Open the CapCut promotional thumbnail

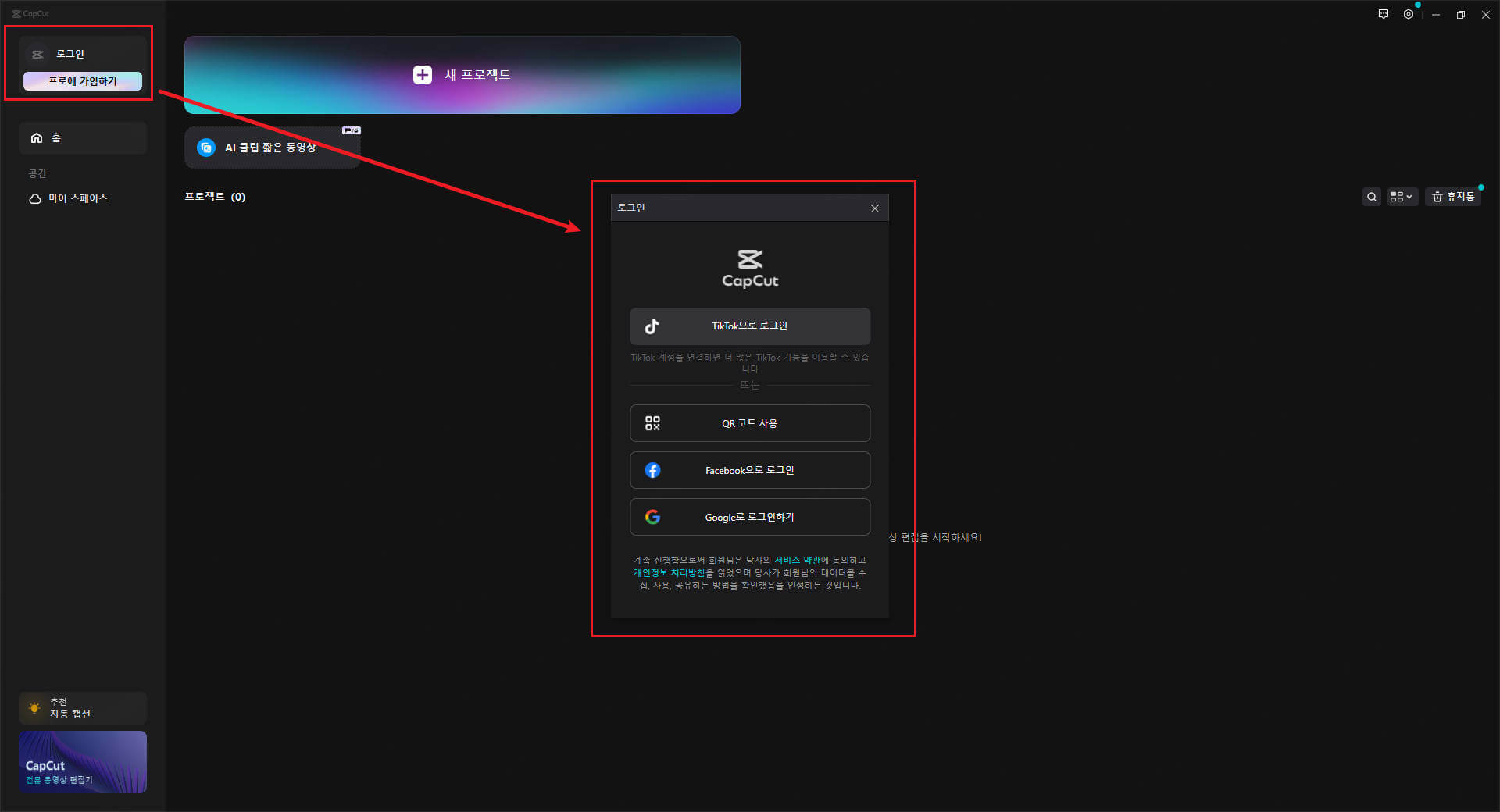[x=83, y=762]
